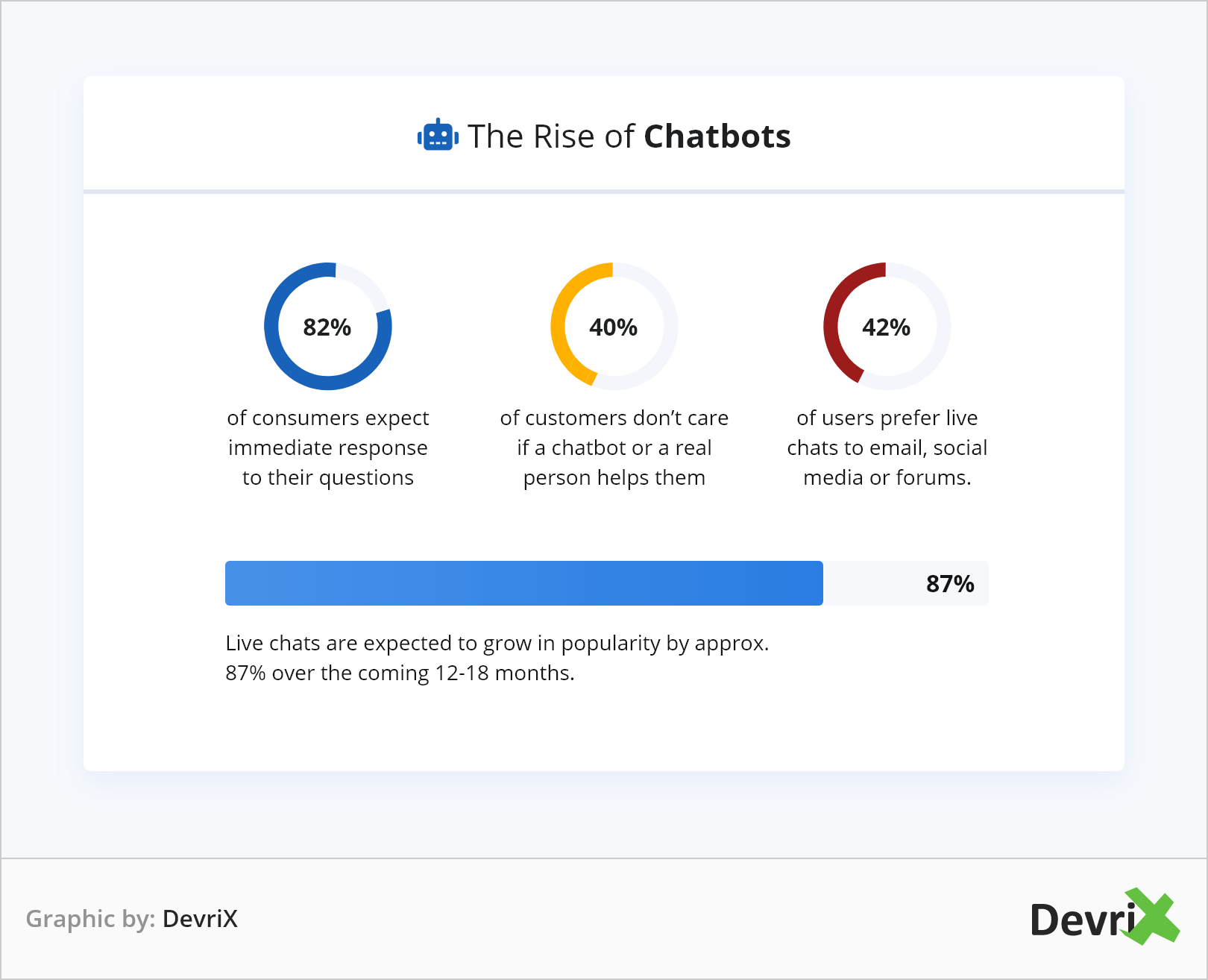Click the 'Live chats are expected to grow' line

pos(497,643)
